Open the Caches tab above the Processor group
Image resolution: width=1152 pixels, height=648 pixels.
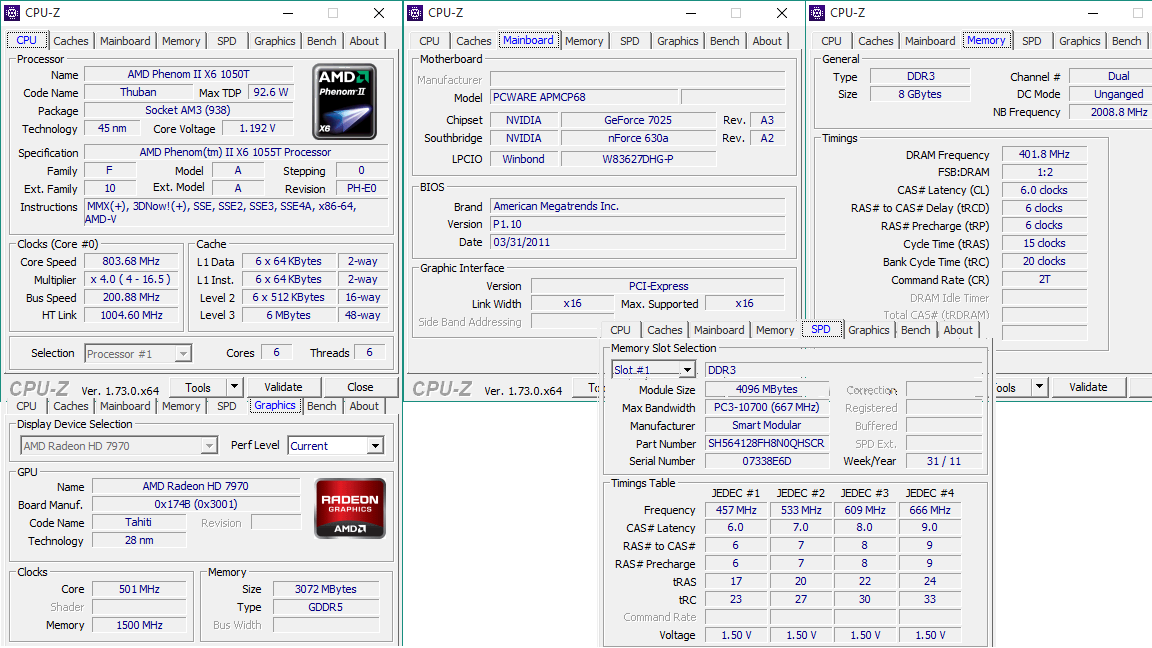(71, 40)
